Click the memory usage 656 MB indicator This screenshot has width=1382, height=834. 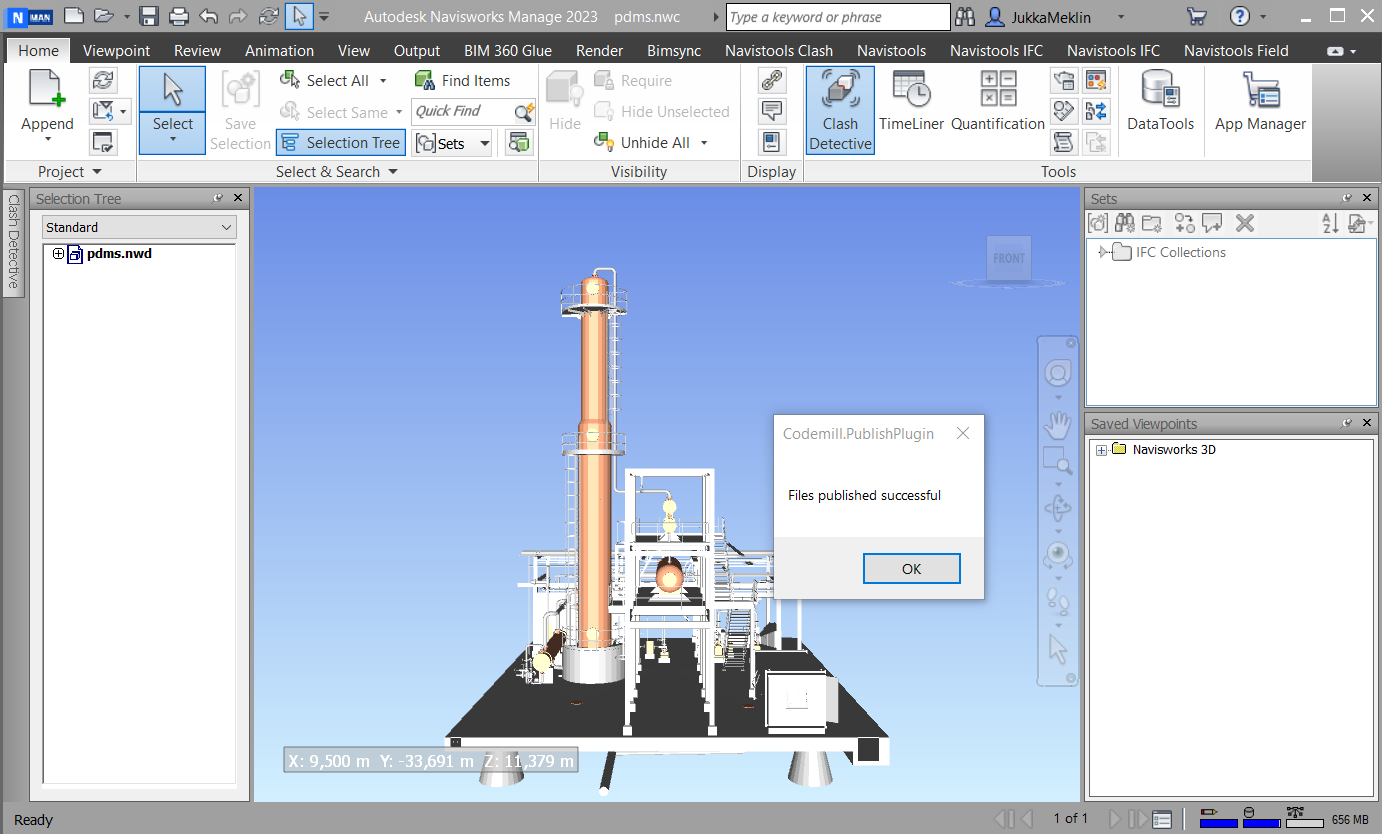(1350, 820)
